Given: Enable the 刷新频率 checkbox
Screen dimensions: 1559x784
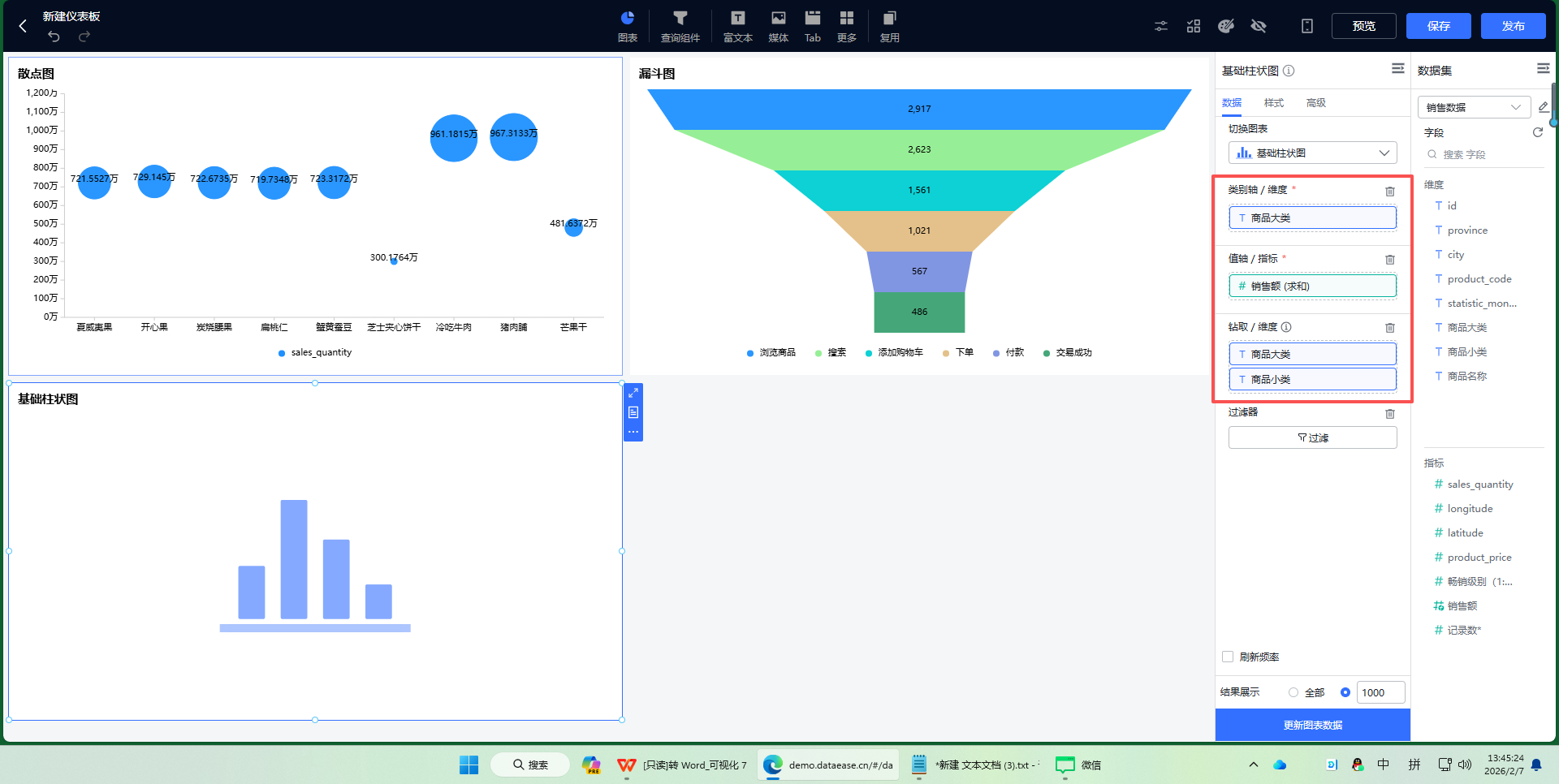Looking at the screenshot, I should (x=1228, y=657).
